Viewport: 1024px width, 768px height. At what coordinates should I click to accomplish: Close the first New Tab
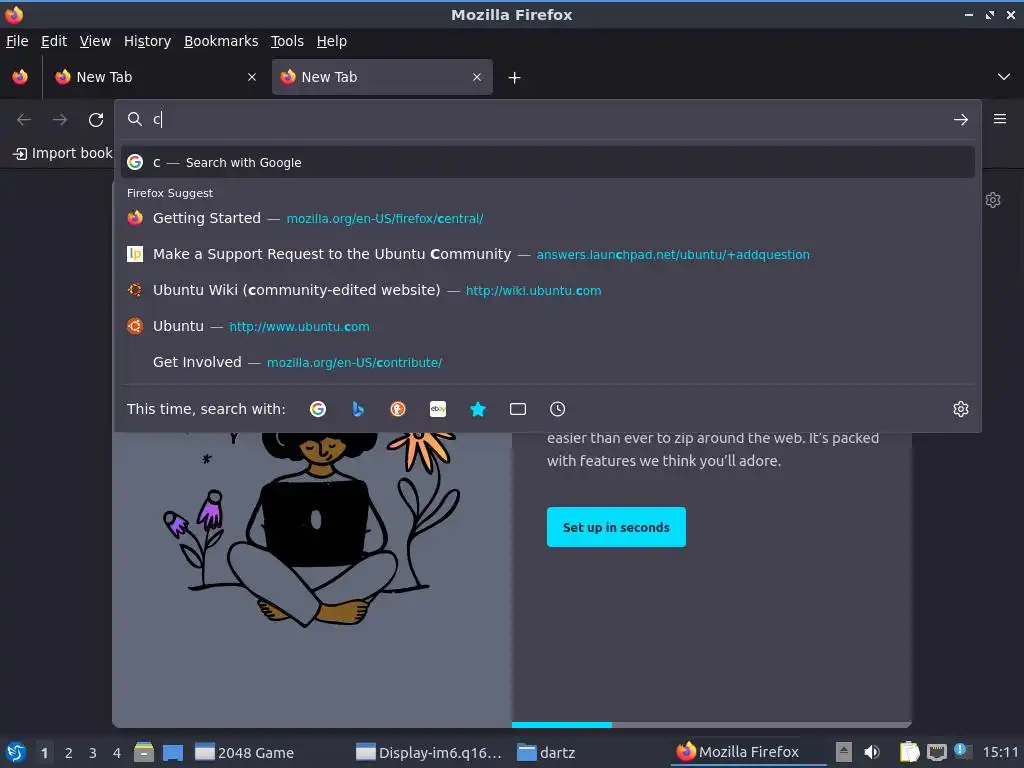coord(251,77)
